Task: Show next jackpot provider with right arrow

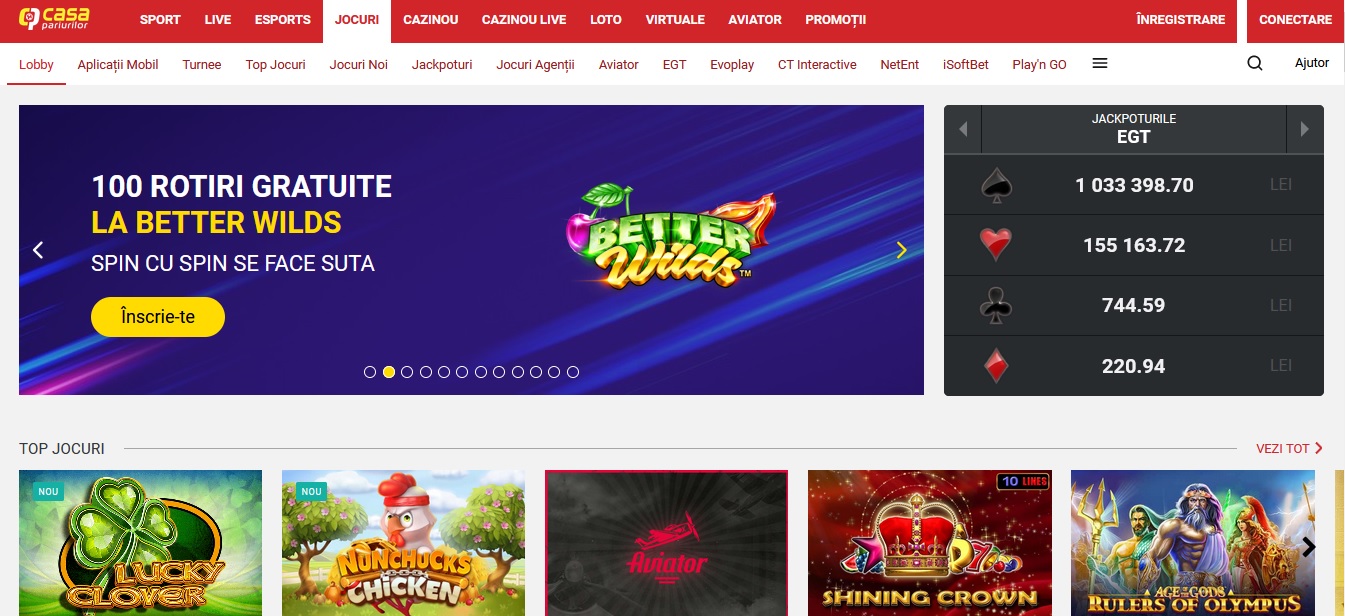Action: [1304, 129]
